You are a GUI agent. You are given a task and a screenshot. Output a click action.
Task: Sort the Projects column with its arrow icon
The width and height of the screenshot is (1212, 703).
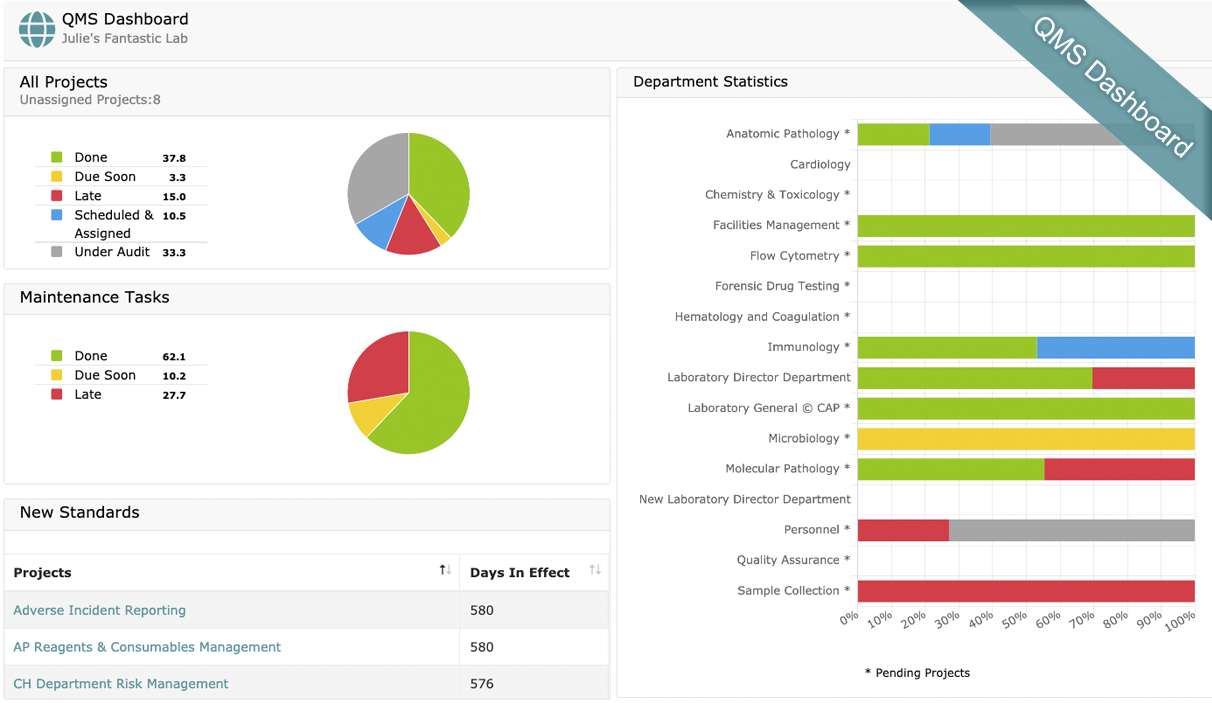(x=445, y=570)
